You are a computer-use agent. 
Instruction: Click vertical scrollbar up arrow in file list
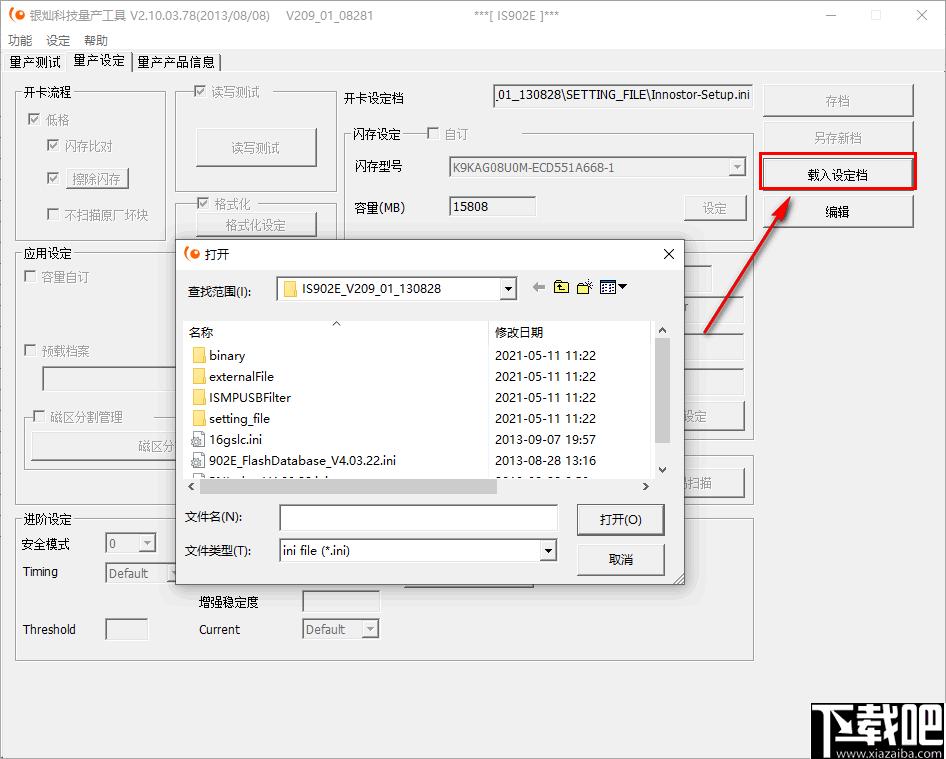(662, 330)
